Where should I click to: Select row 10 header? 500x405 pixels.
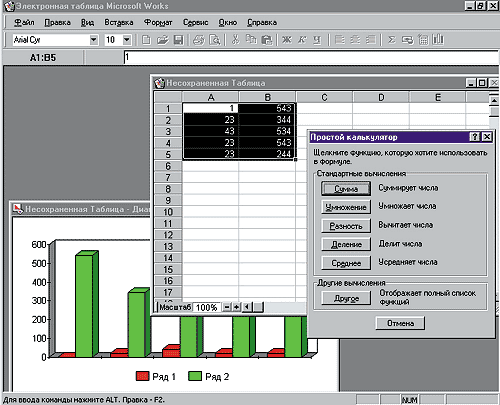click(168, 212)
